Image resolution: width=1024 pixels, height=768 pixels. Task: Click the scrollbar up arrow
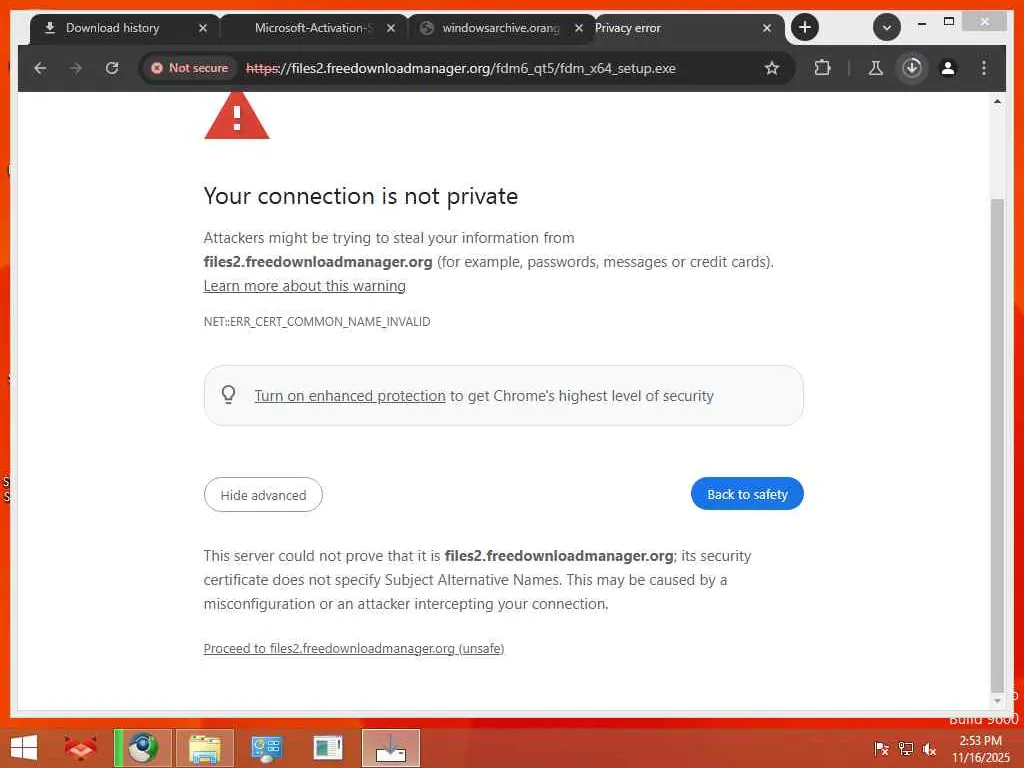(x=997, y=101)
